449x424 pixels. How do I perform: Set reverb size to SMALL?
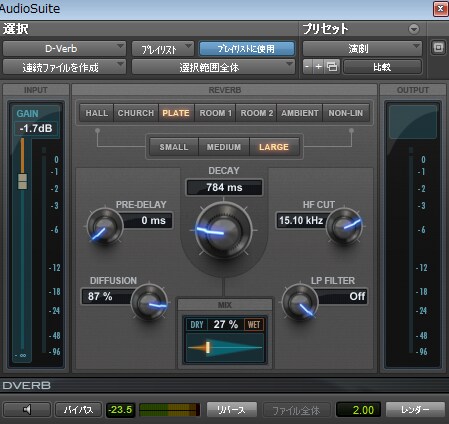174,147
